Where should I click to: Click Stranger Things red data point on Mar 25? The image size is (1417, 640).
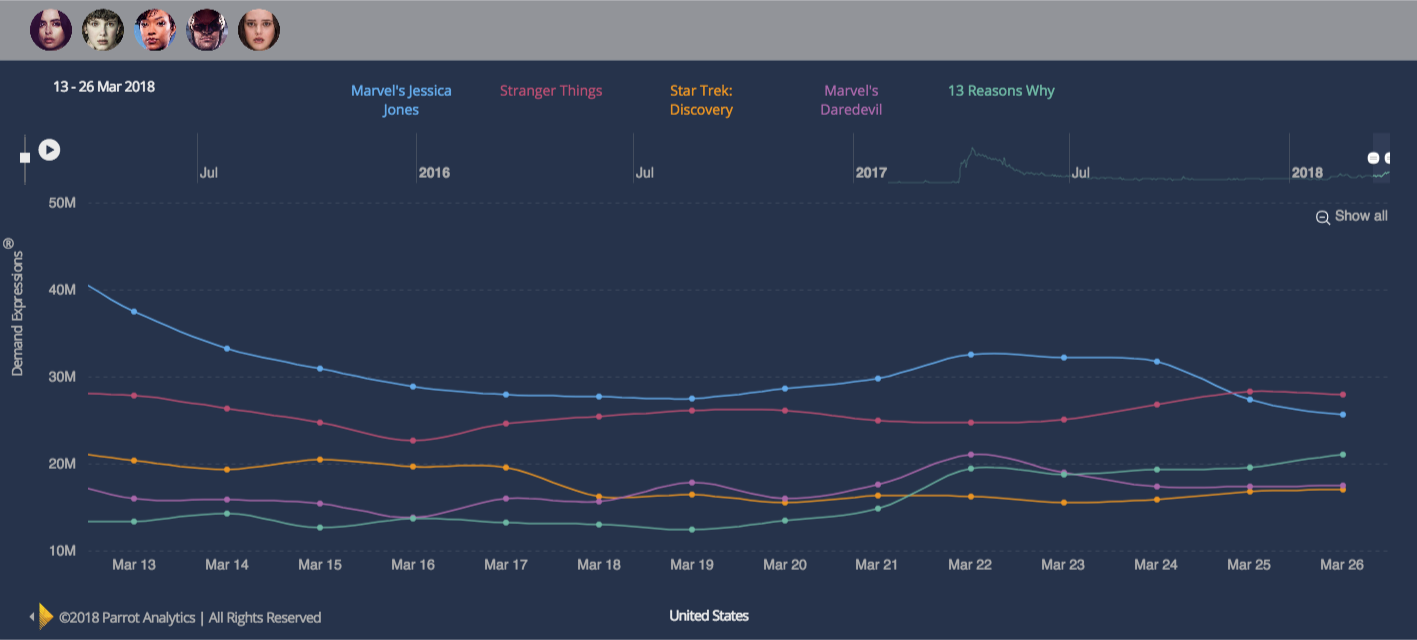point(1249,392)
